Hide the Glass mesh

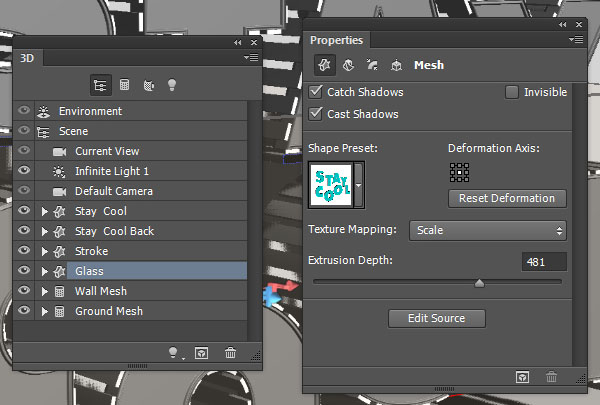click(24, 270)
